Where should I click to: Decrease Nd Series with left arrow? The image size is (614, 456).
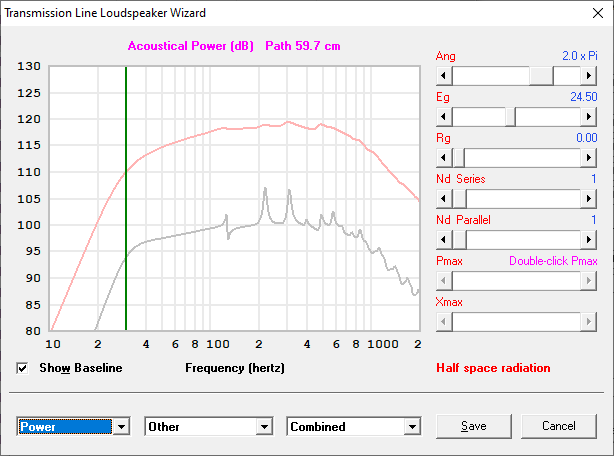click(444, 199)
